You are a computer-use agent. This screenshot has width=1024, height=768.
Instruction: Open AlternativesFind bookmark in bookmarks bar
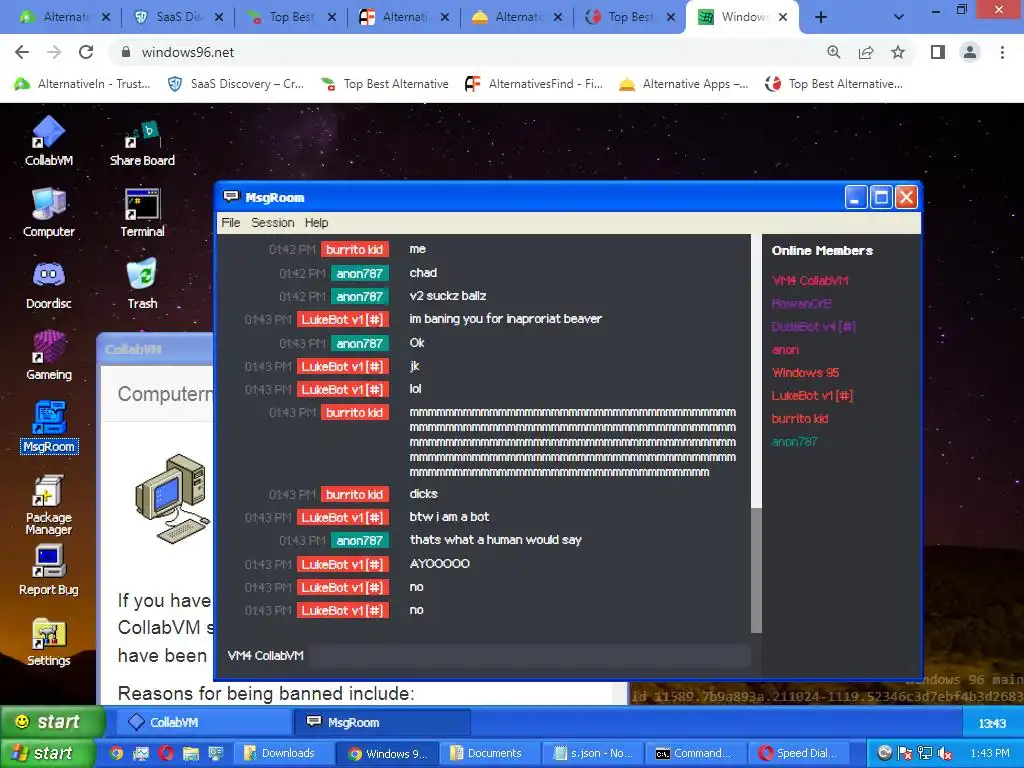tap(533, 84)
